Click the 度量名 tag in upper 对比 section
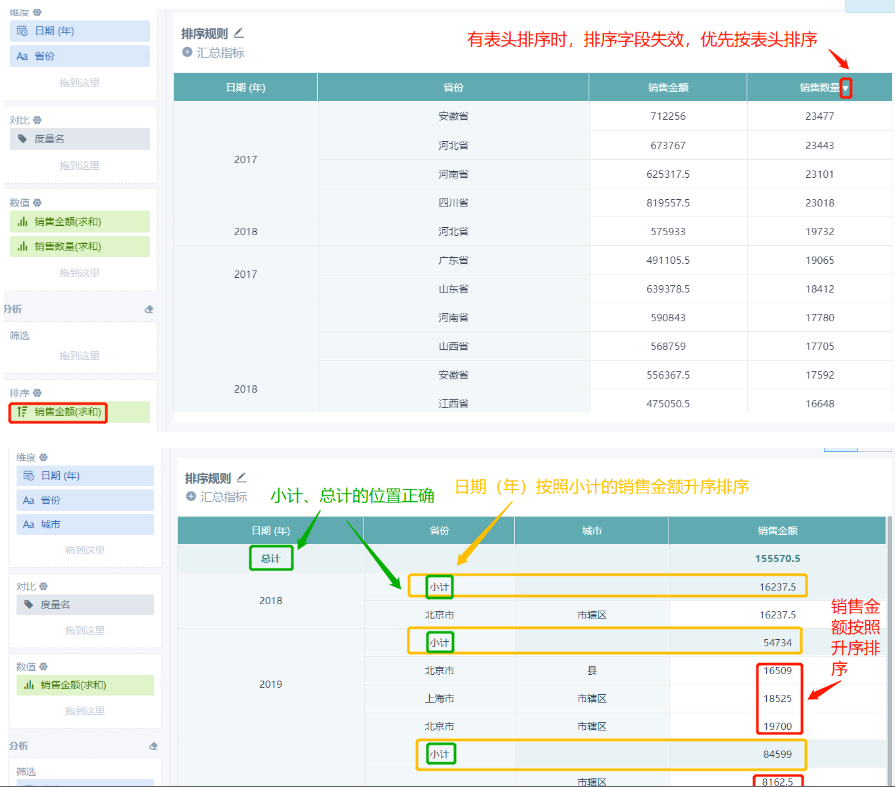This screenshot has height=787, width=895. (80, 139)
